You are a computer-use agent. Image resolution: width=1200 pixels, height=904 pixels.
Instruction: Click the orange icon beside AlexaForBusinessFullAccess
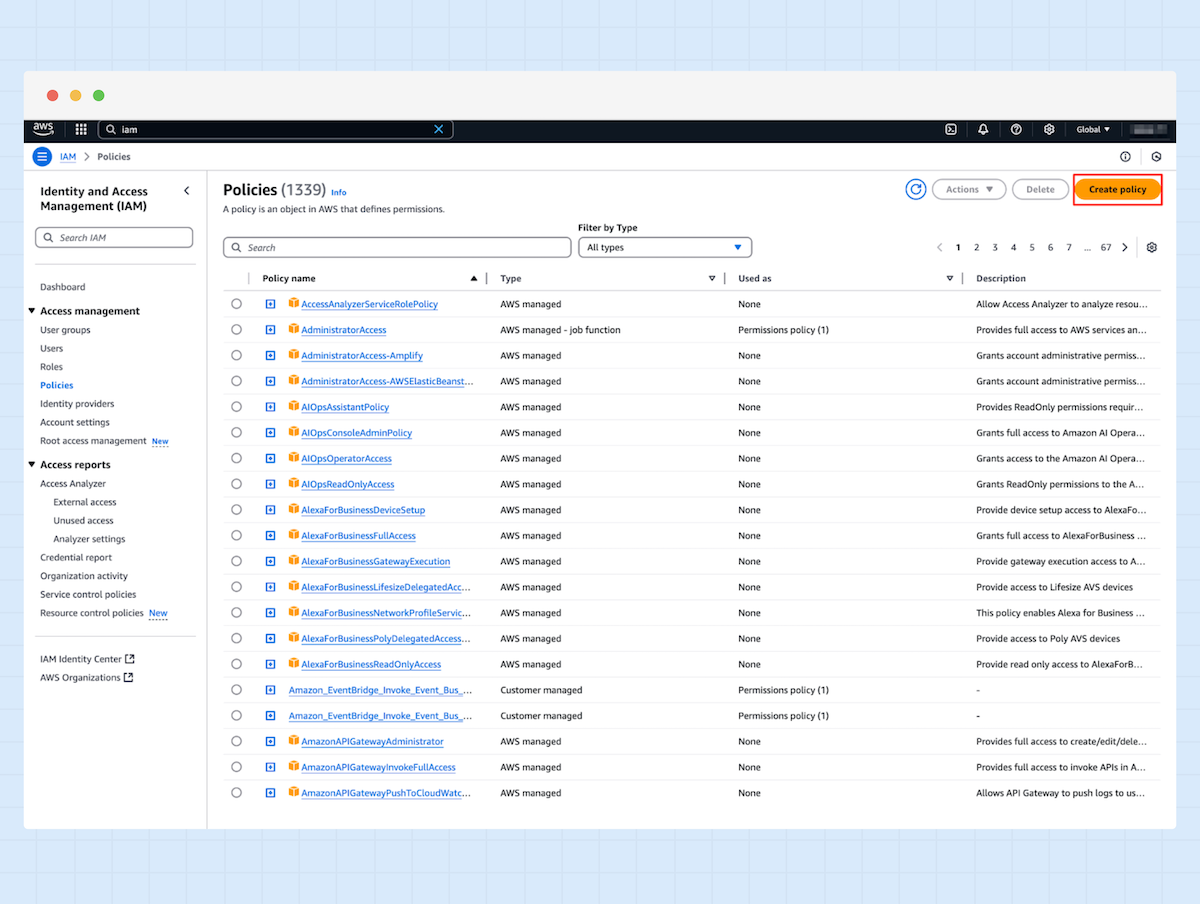click(294, 535)
